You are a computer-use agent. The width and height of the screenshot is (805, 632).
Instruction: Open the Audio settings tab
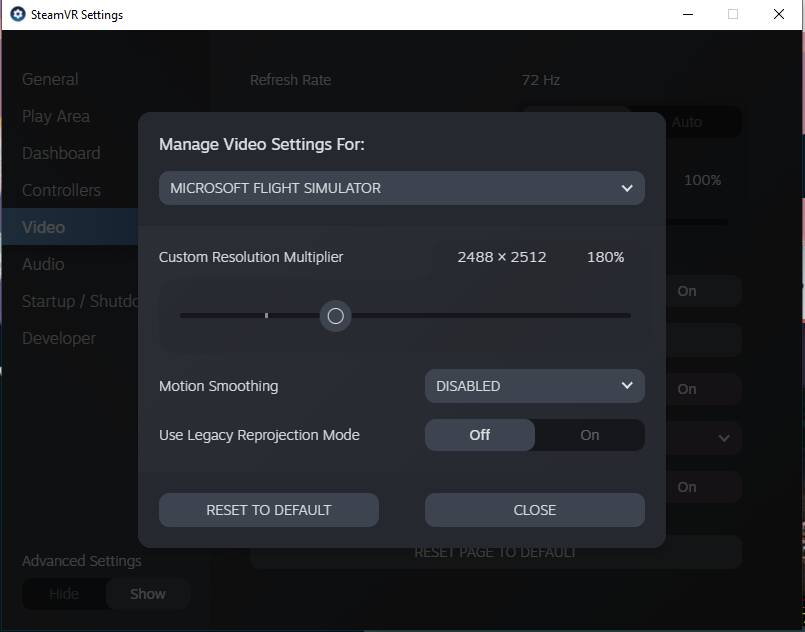coord(43,264)
